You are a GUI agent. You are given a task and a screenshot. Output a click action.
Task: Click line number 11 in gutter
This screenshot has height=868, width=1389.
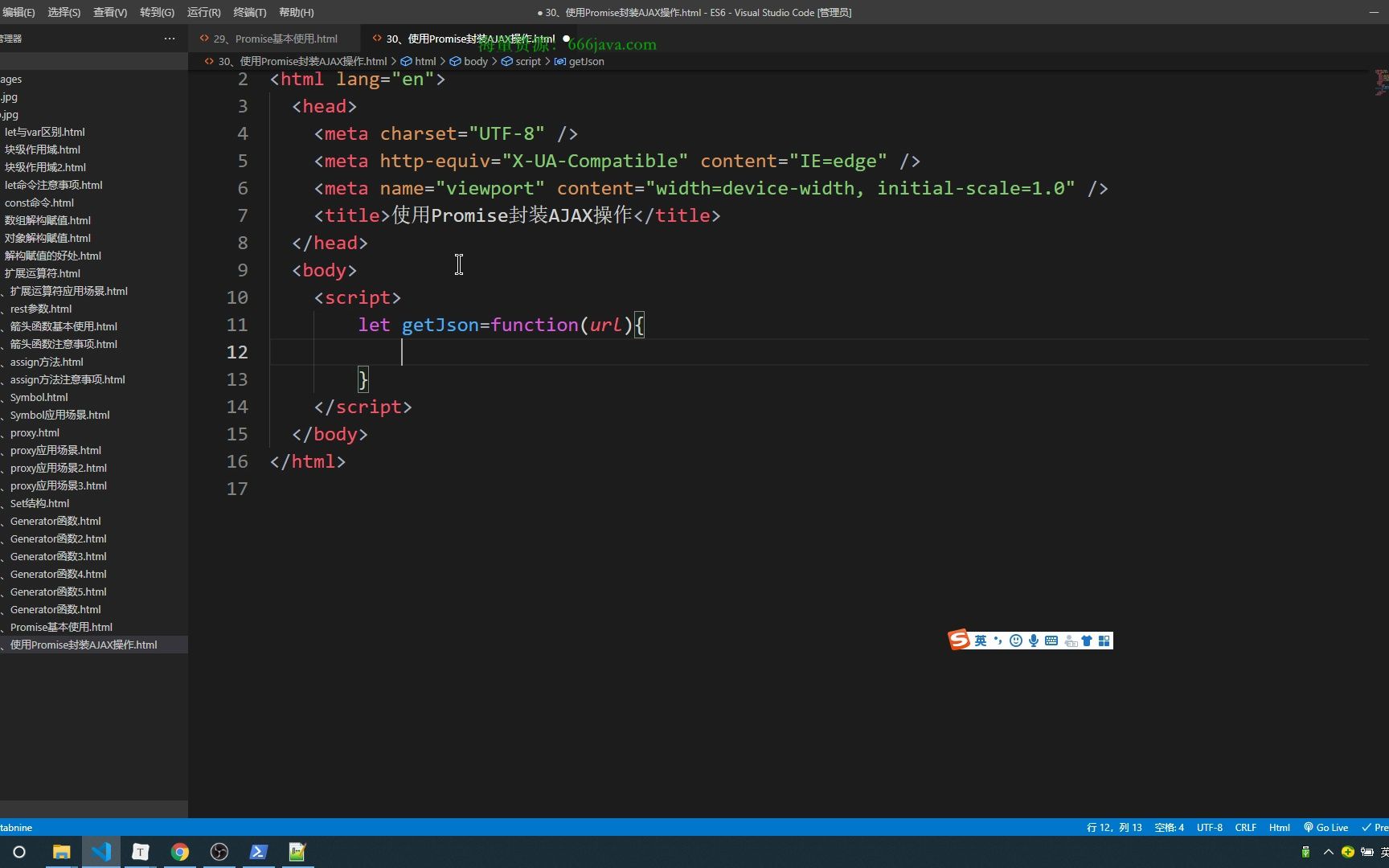pos(237,325)
